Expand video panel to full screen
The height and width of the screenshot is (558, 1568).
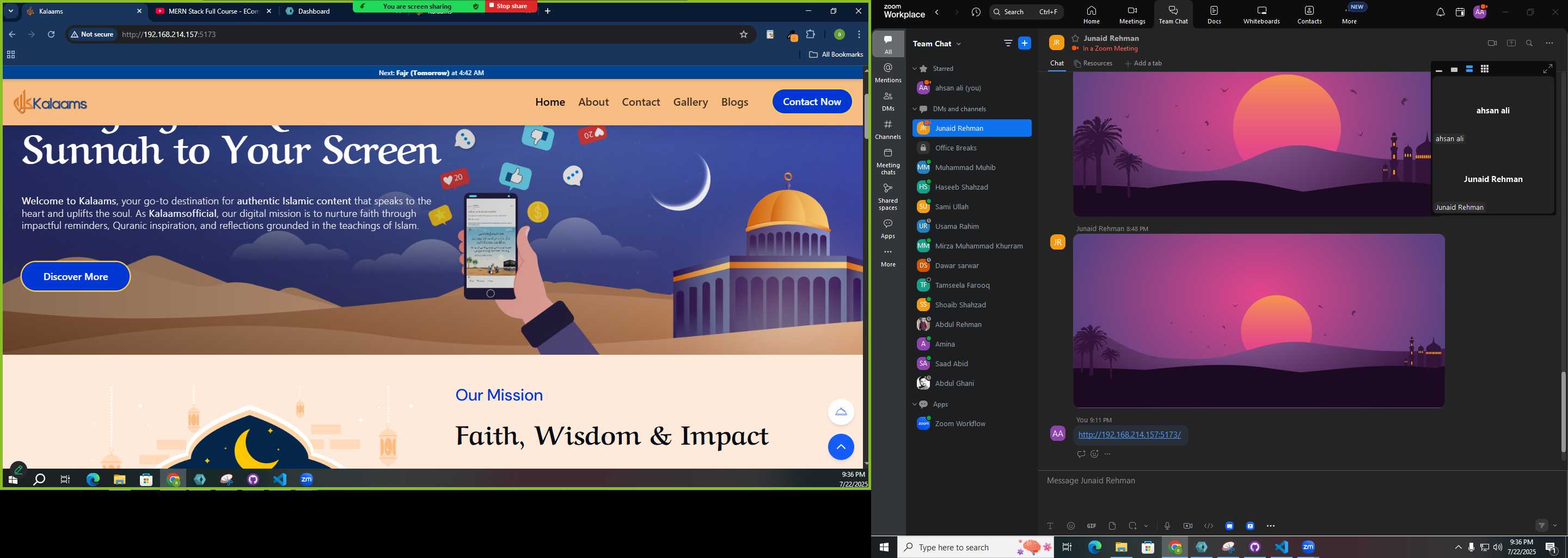(x=1547, y=69)
